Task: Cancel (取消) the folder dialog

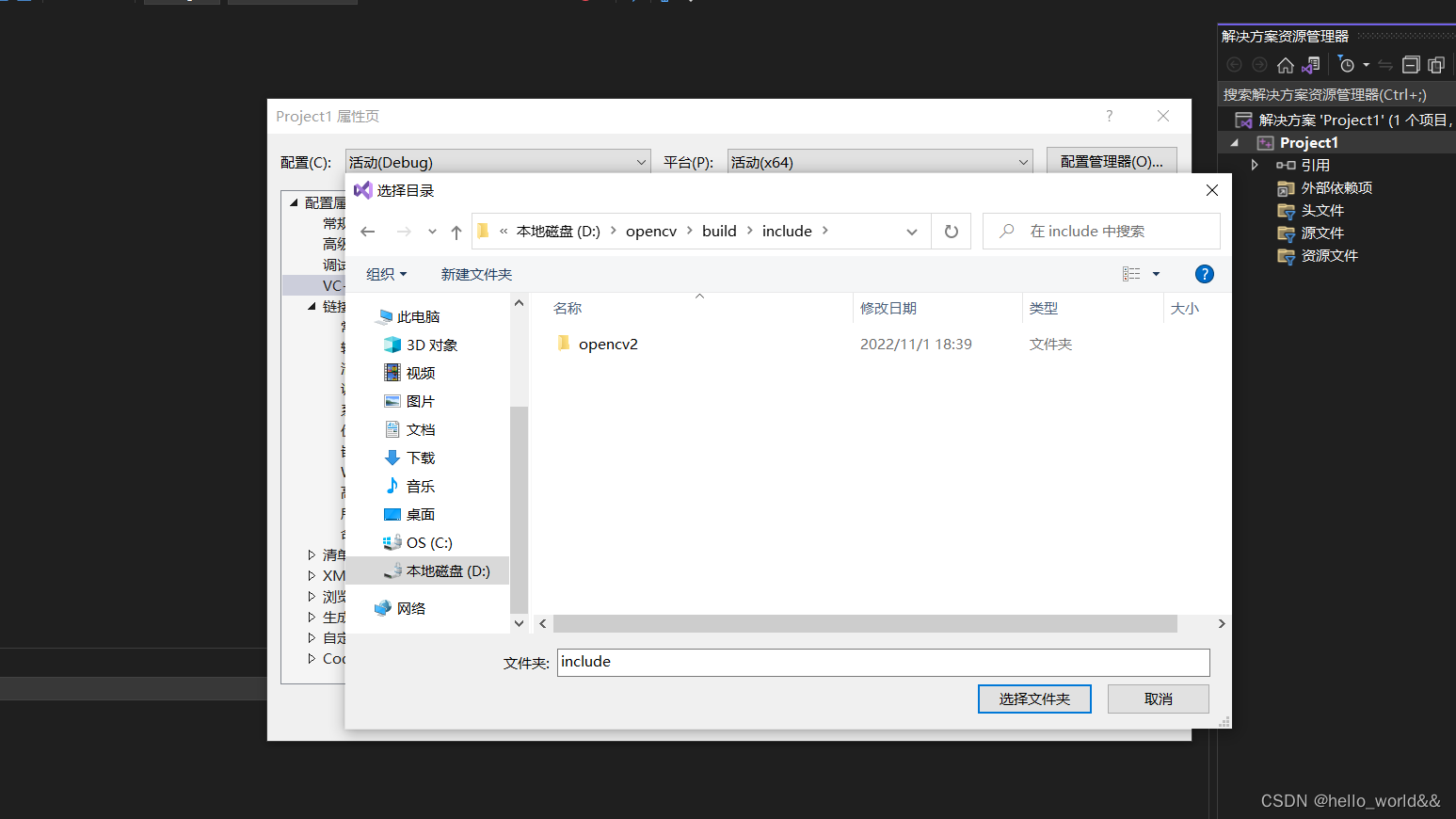Action: [1159, 699]
